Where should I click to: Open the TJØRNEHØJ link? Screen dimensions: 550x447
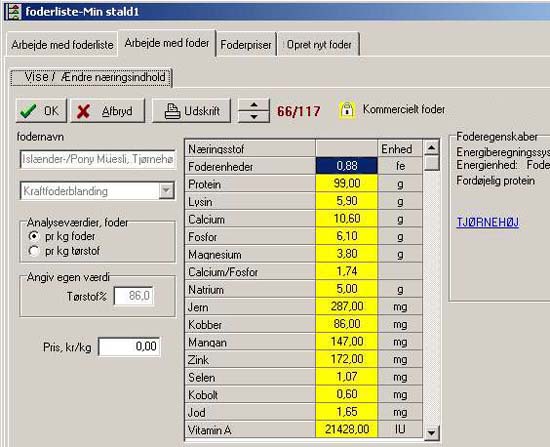[488, 222]
